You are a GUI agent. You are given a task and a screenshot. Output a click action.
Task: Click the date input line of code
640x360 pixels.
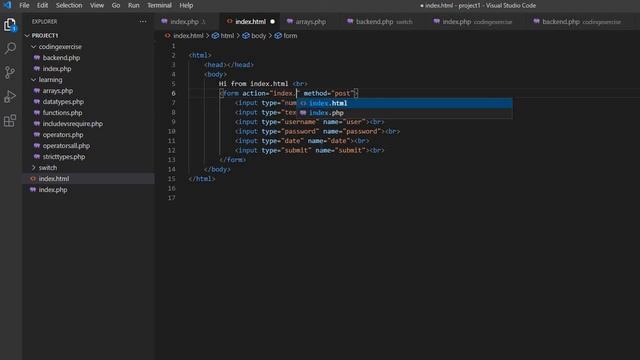pyautogui.click(x=302, y=141)
